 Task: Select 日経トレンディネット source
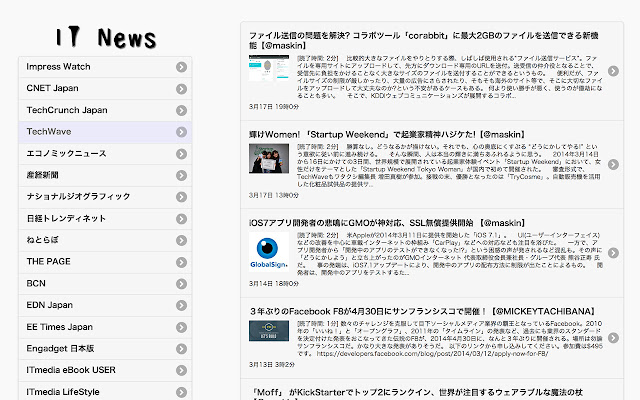click(x=105, y=219)
